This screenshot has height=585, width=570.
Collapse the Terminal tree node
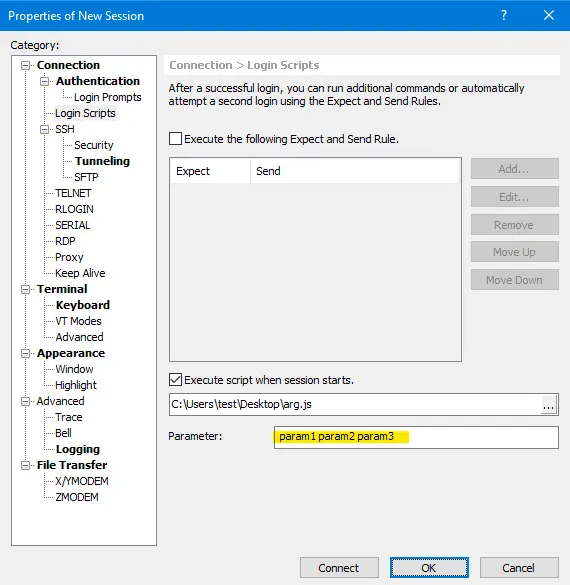point(25,290)
